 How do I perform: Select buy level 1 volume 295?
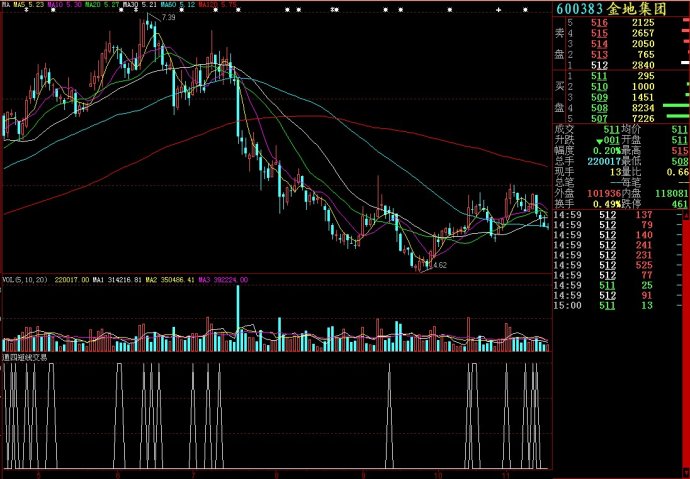point(646,76)
